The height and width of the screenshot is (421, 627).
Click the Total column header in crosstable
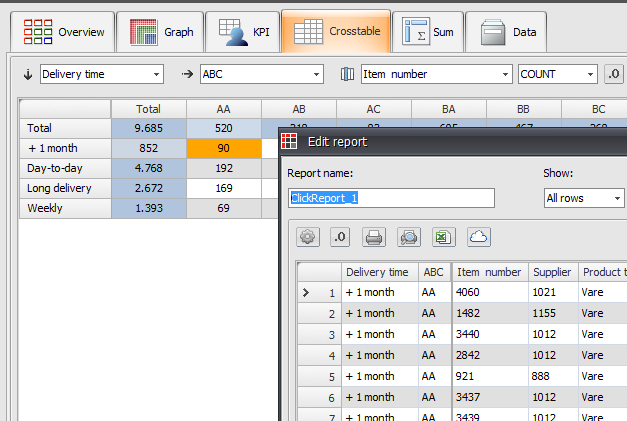pyautogui.click(x=148, y=109)
